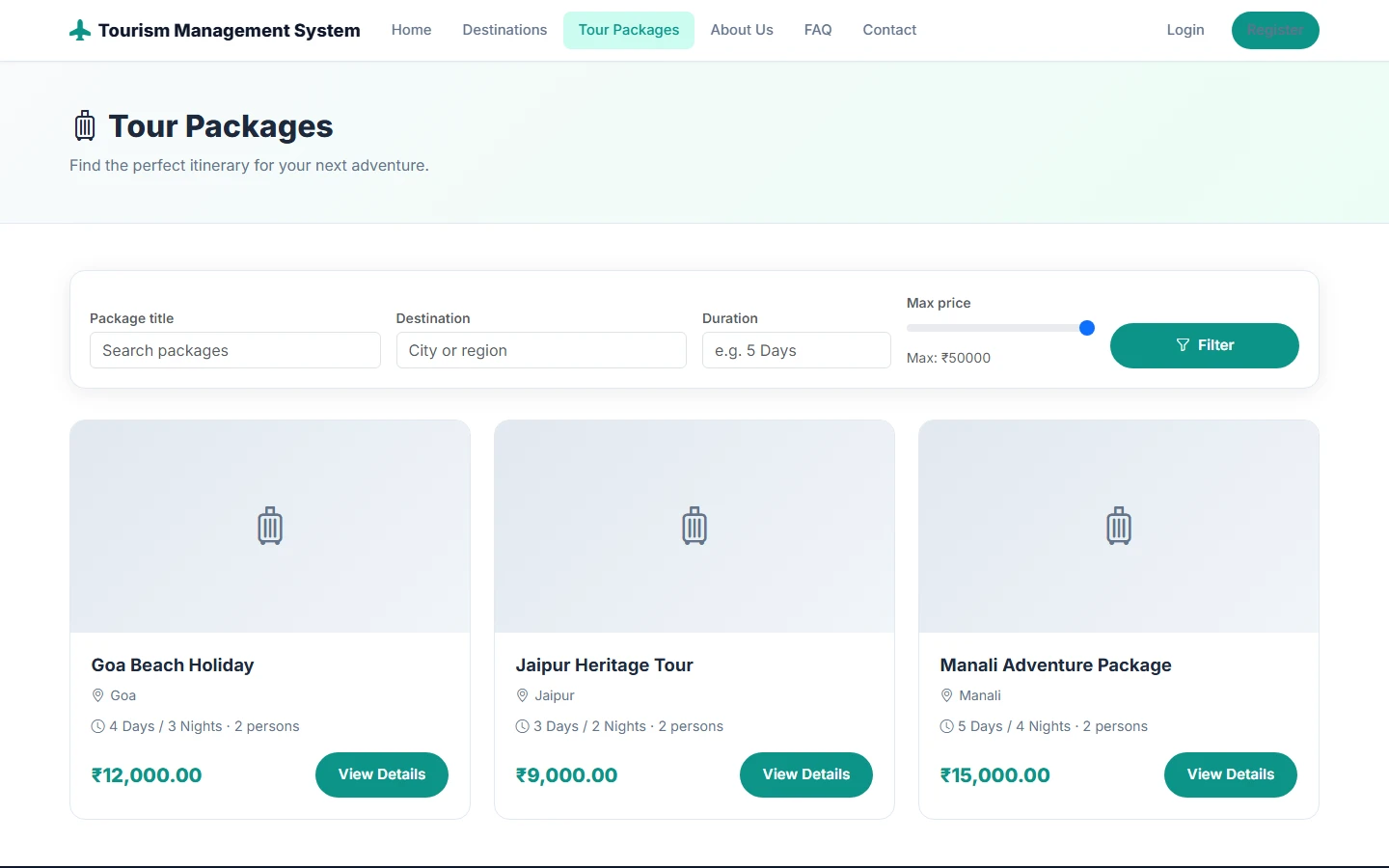Click the suitcase placeholder in Goa Beach Holiday card
Image resolution: width=1389 pixels, height=868 pixels.
coord(270,527)
